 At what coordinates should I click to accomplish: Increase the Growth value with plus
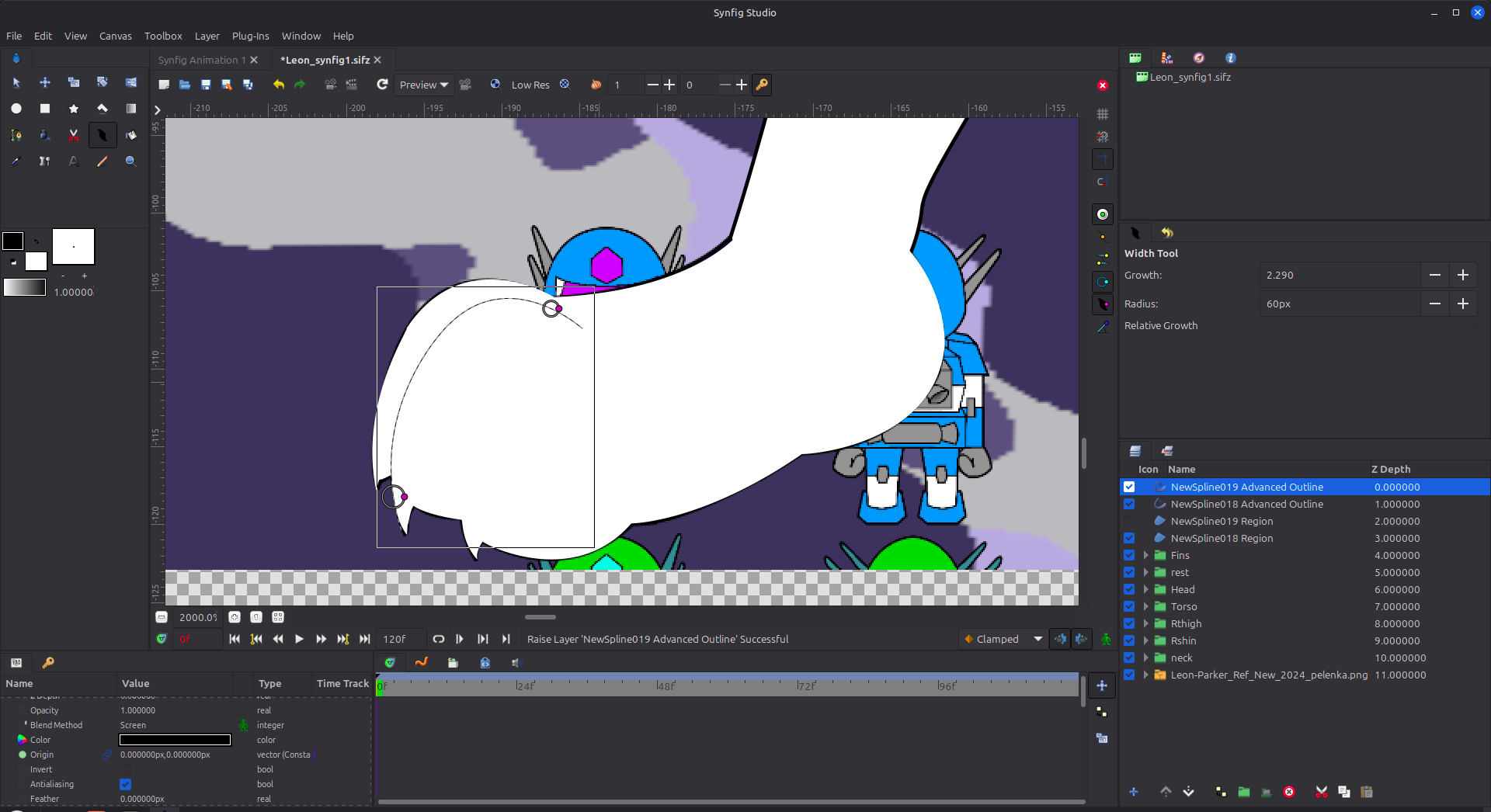pos(1463,275)
